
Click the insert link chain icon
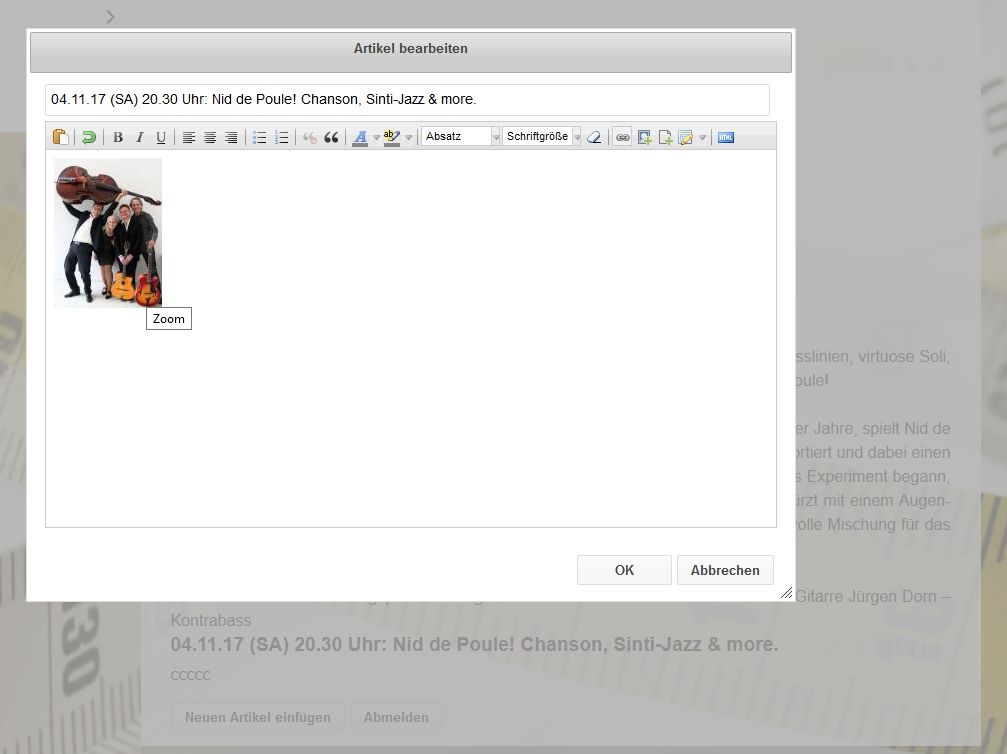pyautogui.click(x=622, y=137)
